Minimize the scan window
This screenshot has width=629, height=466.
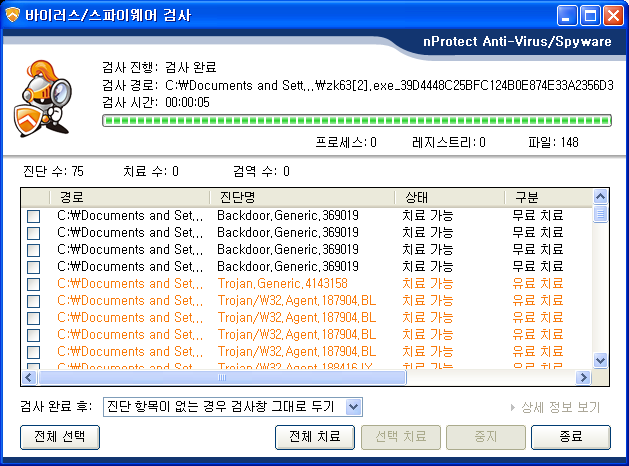point(567,16)
